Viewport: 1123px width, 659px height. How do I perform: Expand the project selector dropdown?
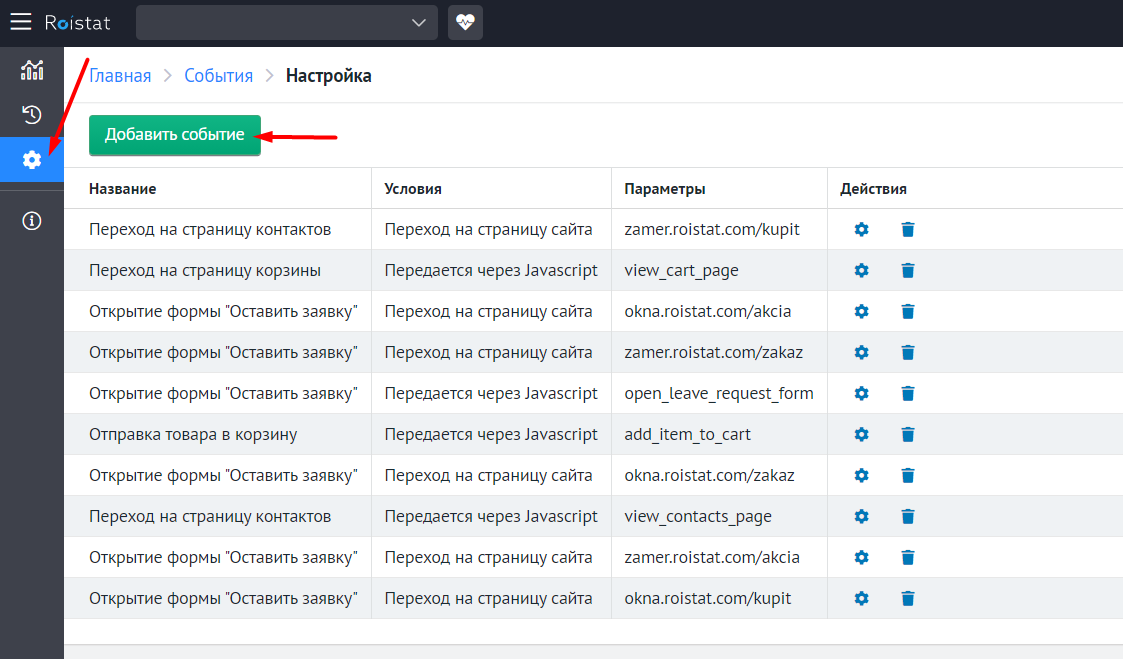[x=286, y=22]
